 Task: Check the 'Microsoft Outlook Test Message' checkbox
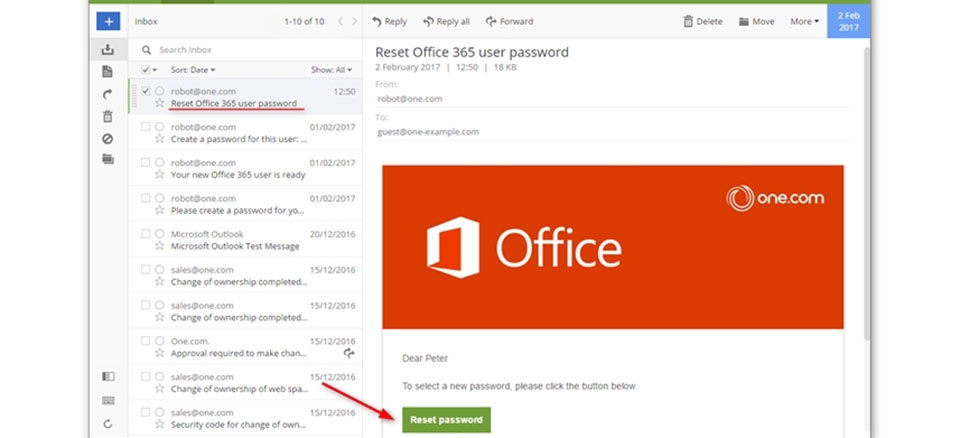click(x=146, y=234)
